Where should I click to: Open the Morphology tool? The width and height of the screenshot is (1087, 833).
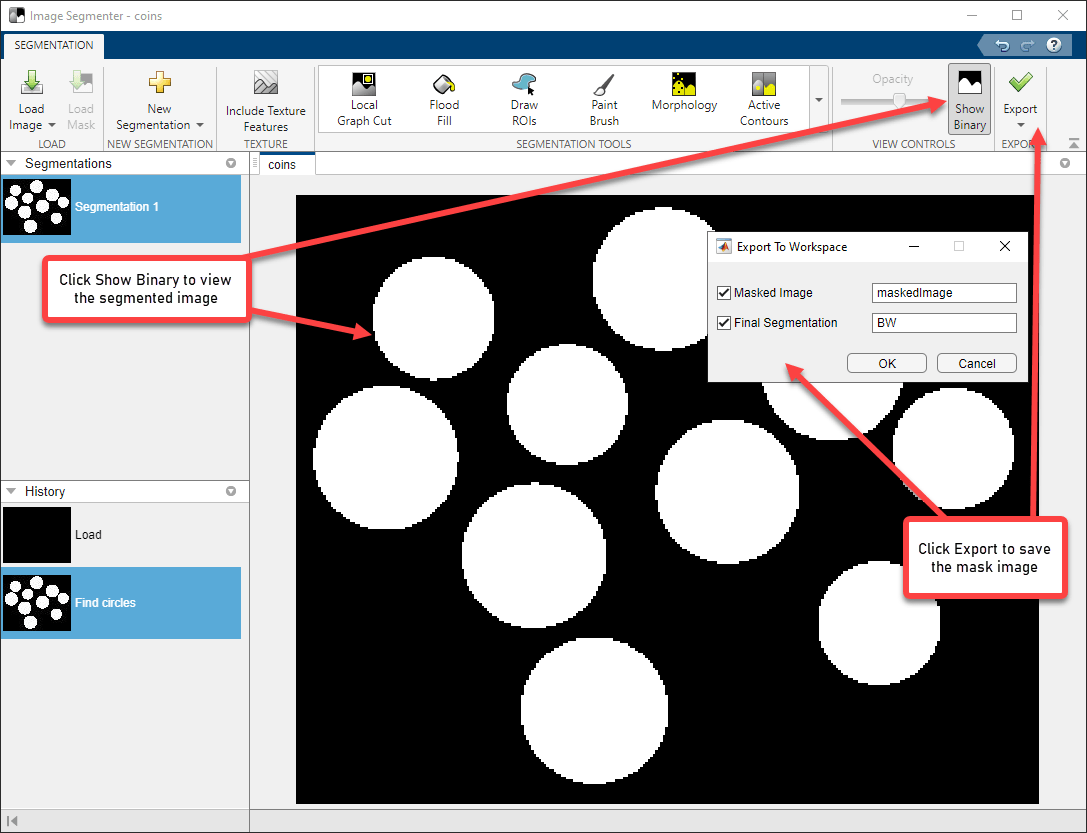point(684,92)
